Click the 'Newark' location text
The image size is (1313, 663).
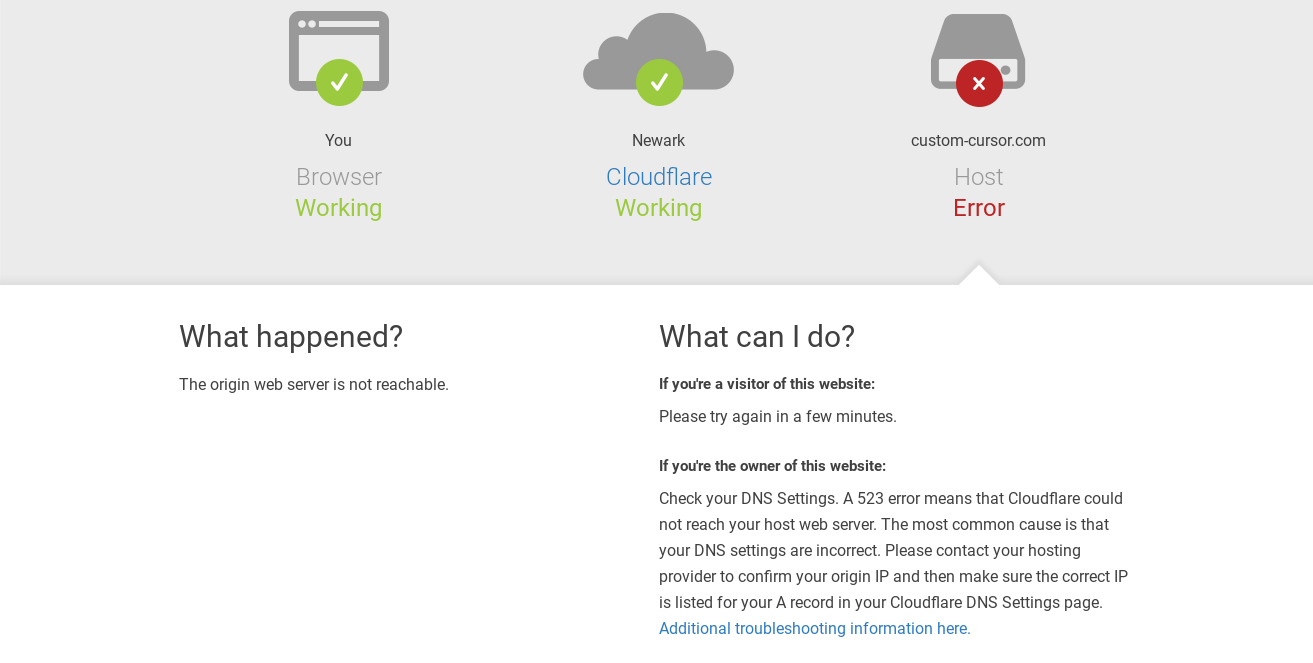click(x=658, y=141)
